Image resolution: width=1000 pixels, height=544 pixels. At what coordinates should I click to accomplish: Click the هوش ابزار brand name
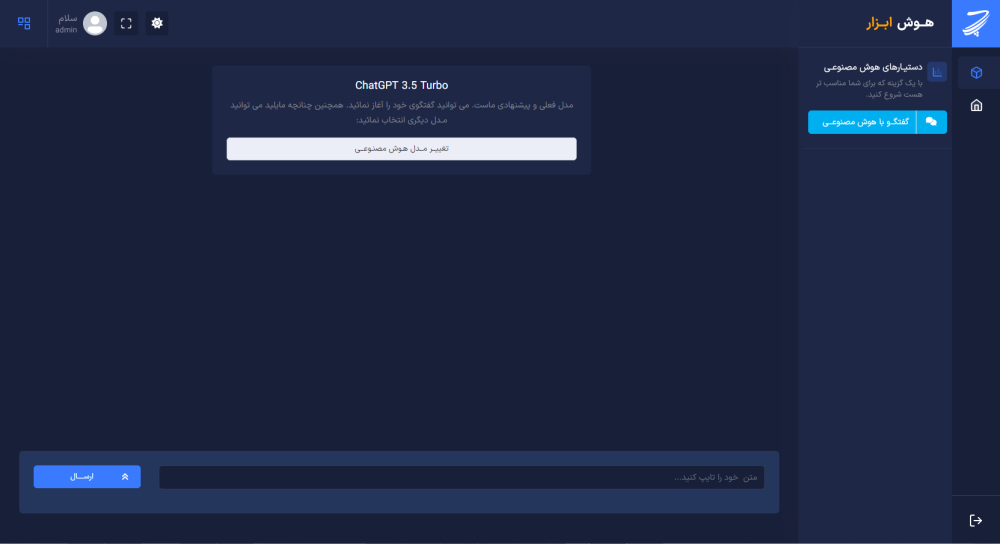tap(900, 23)
